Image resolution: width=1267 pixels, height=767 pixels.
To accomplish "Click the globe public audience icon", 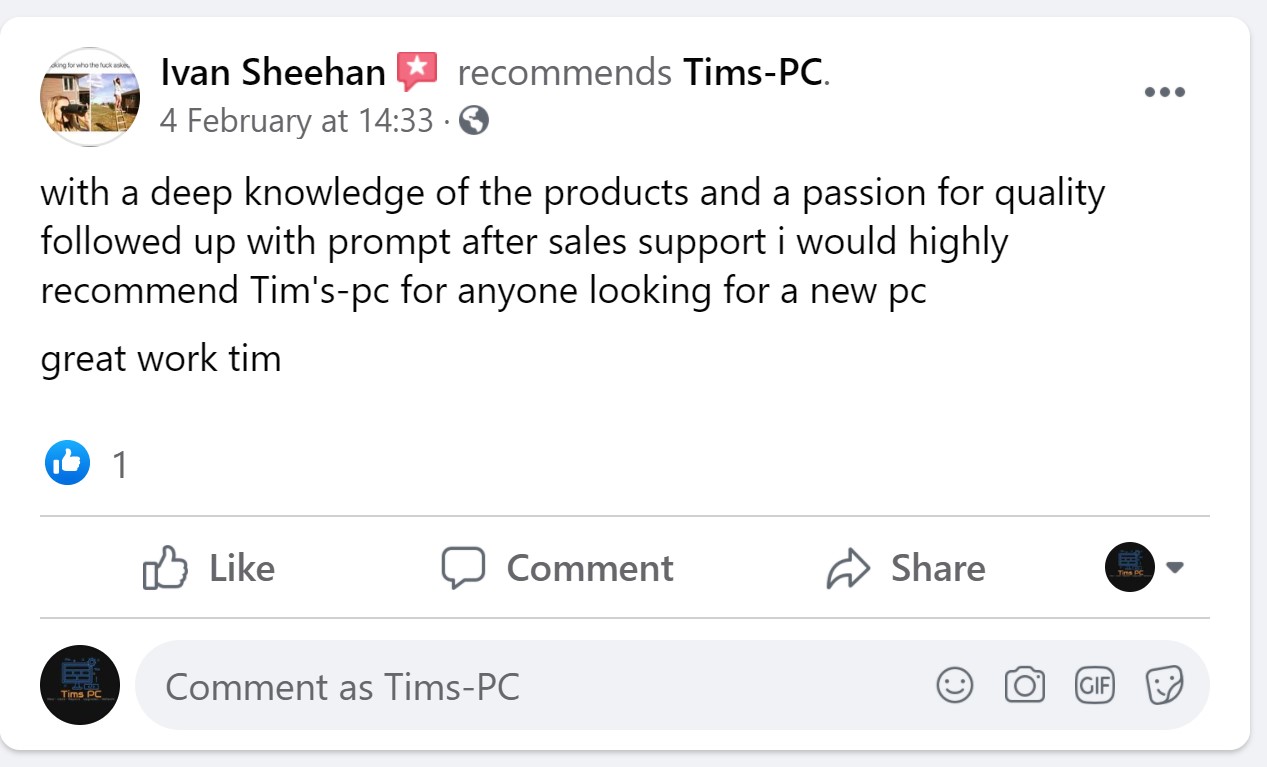I will pos(474,121).
